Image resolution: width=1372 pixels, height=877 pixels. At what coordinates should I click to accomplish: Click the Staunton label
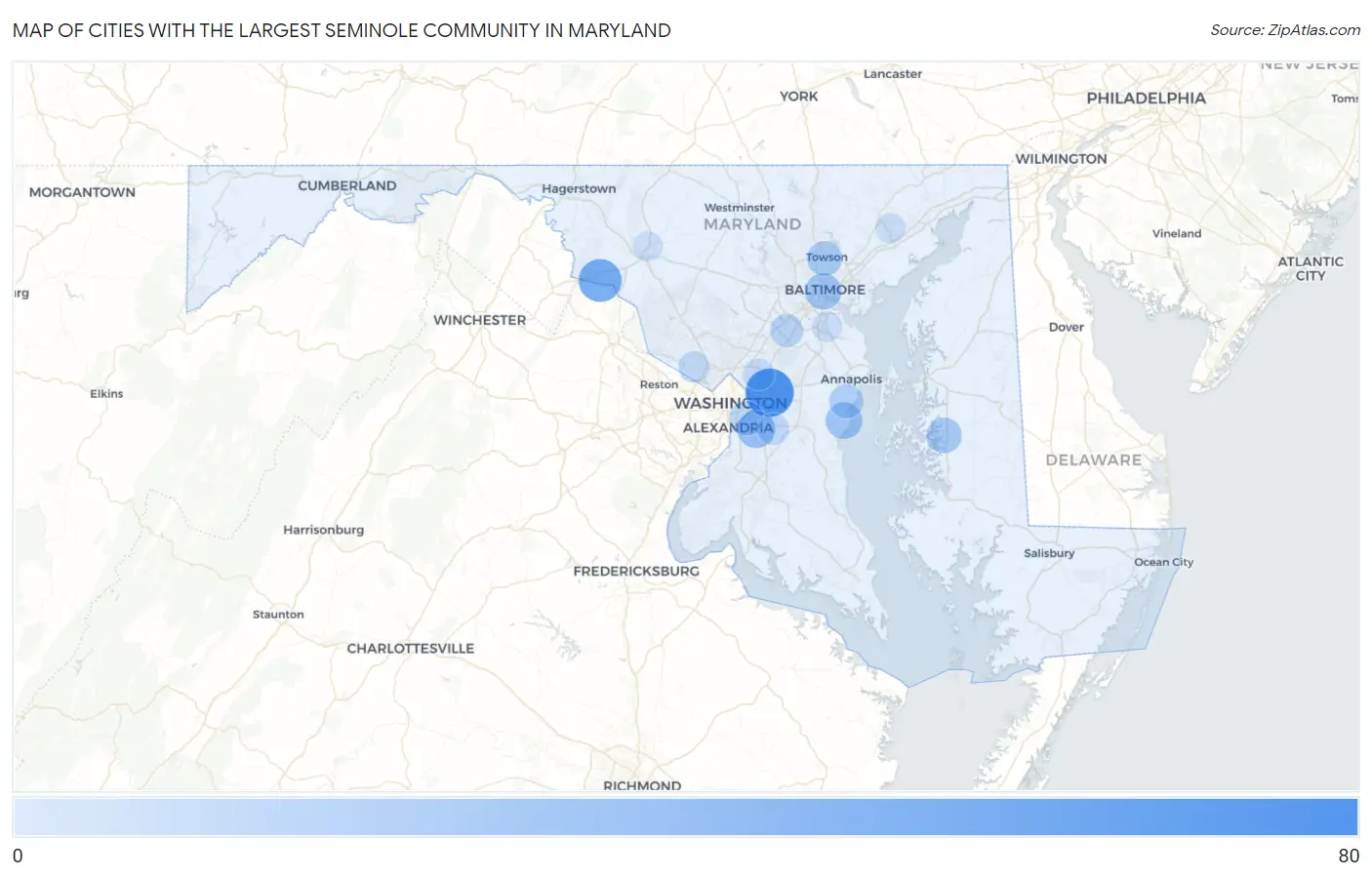tap(278, 615)
